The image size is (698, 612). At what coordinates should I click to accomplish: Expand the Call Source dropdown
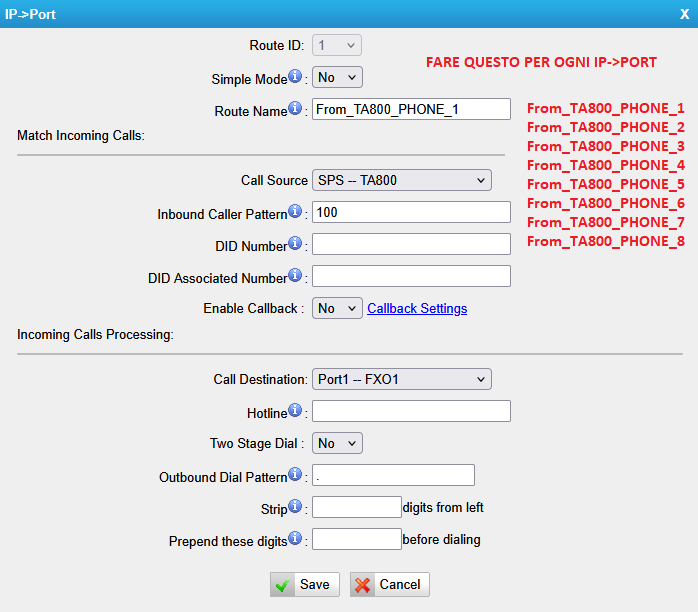tap(401, 181)
